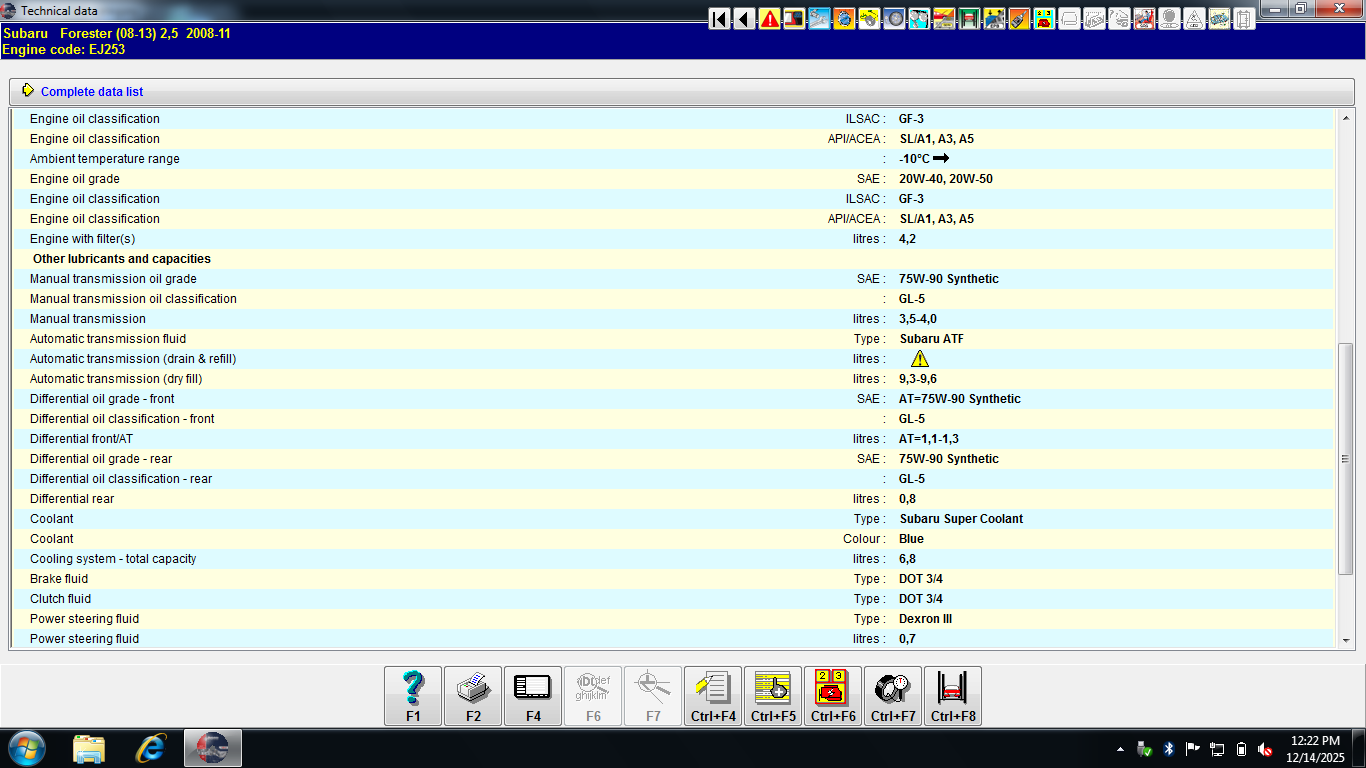Click the 'Engine code: EJ253' header text

coord(63,49)
